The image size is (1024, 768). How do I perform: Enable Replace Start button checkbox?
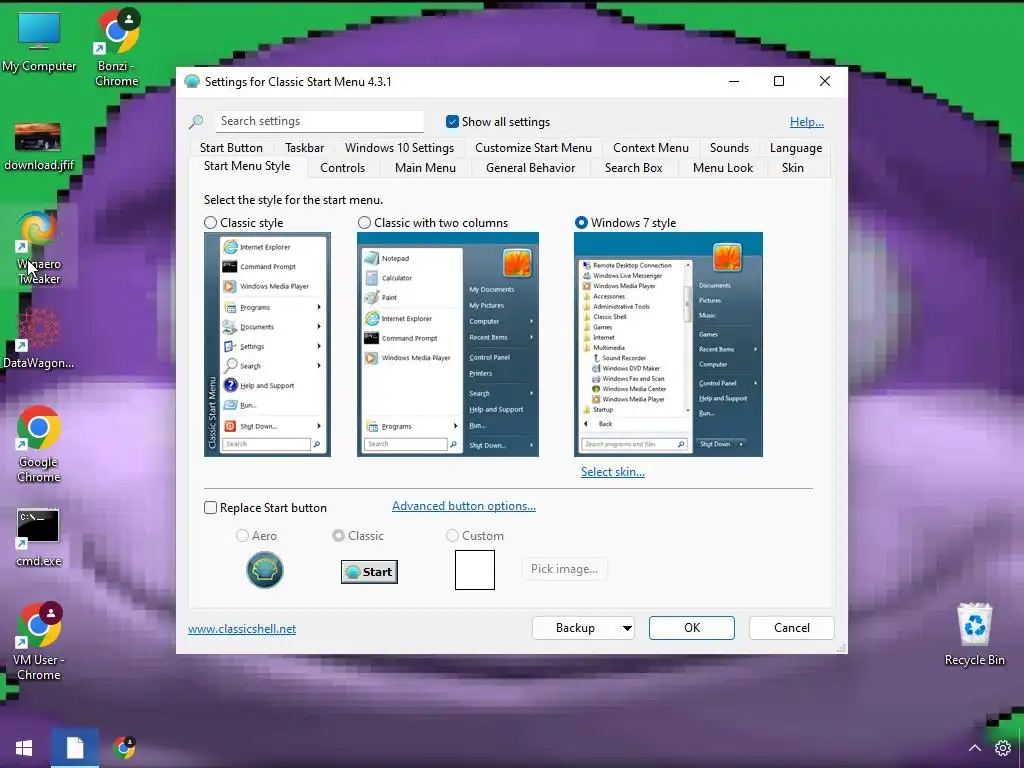[x=210, y=507]
